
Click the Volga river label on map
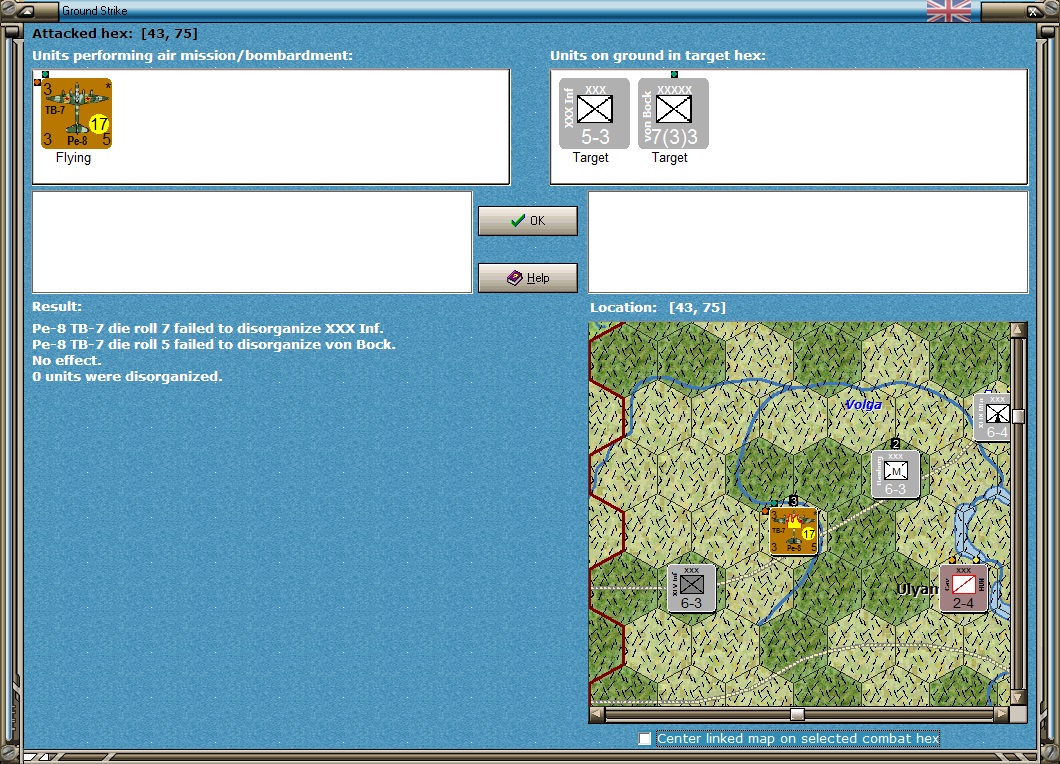tap(863, 404)
